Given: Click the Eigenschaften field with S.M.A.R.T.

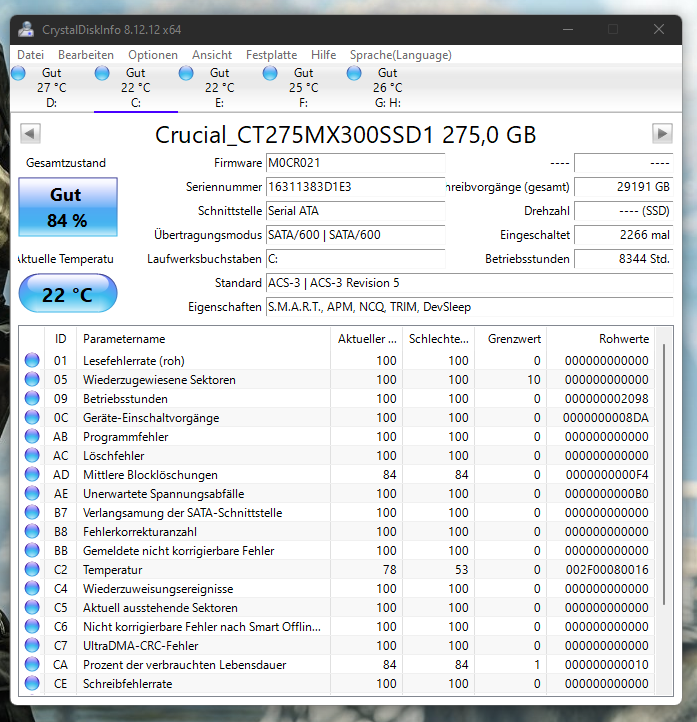Looking at the screenshot, I should tap(470, 307).
